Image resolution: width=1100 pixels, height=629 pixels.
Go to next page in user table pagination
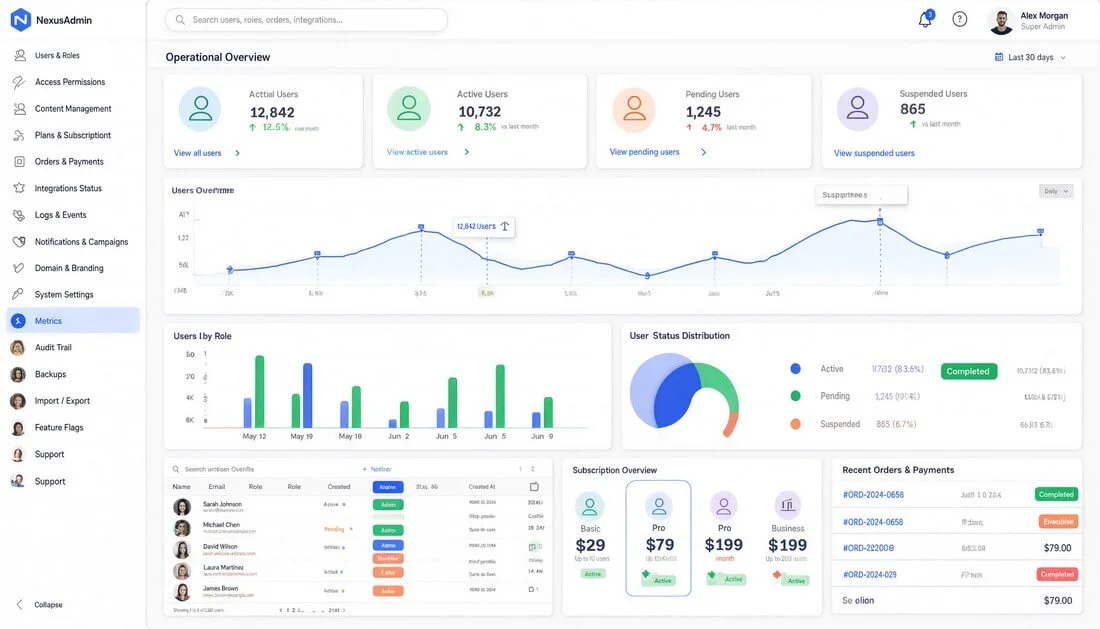pyautogui.click(x=344, y=610)
